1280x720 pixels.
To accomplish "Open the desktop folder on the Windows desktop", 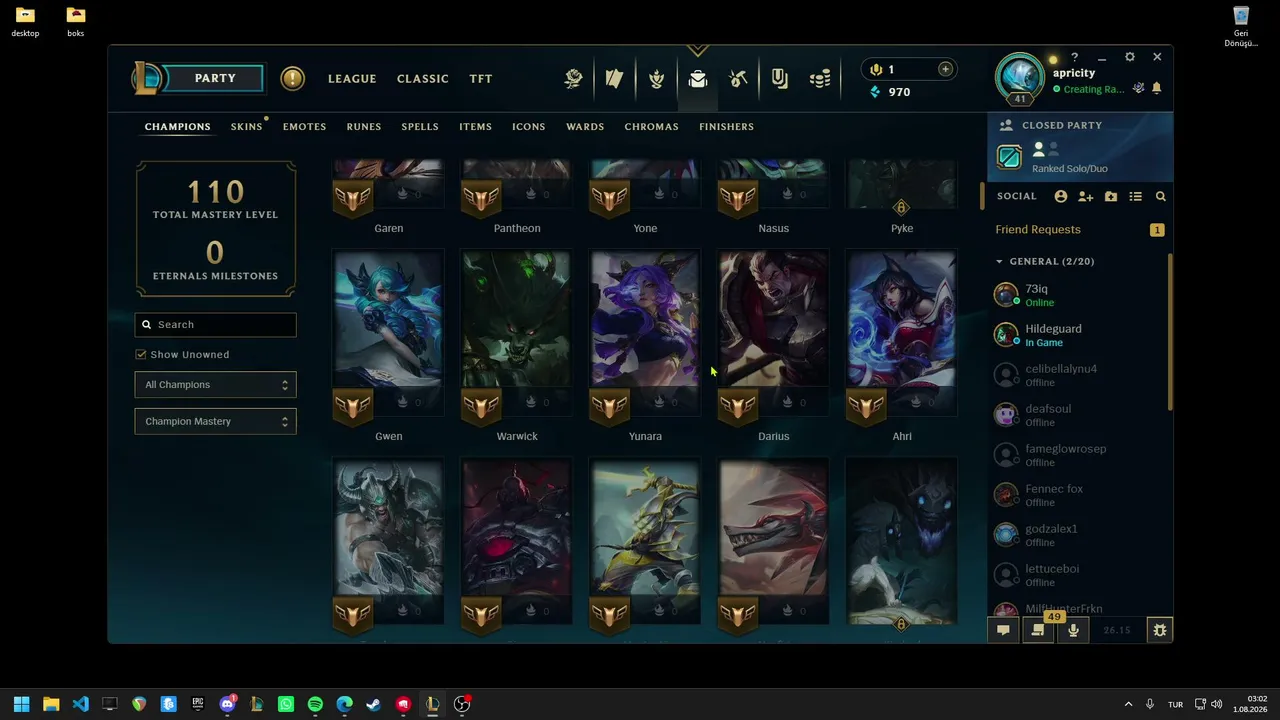I will coord(25,21).
